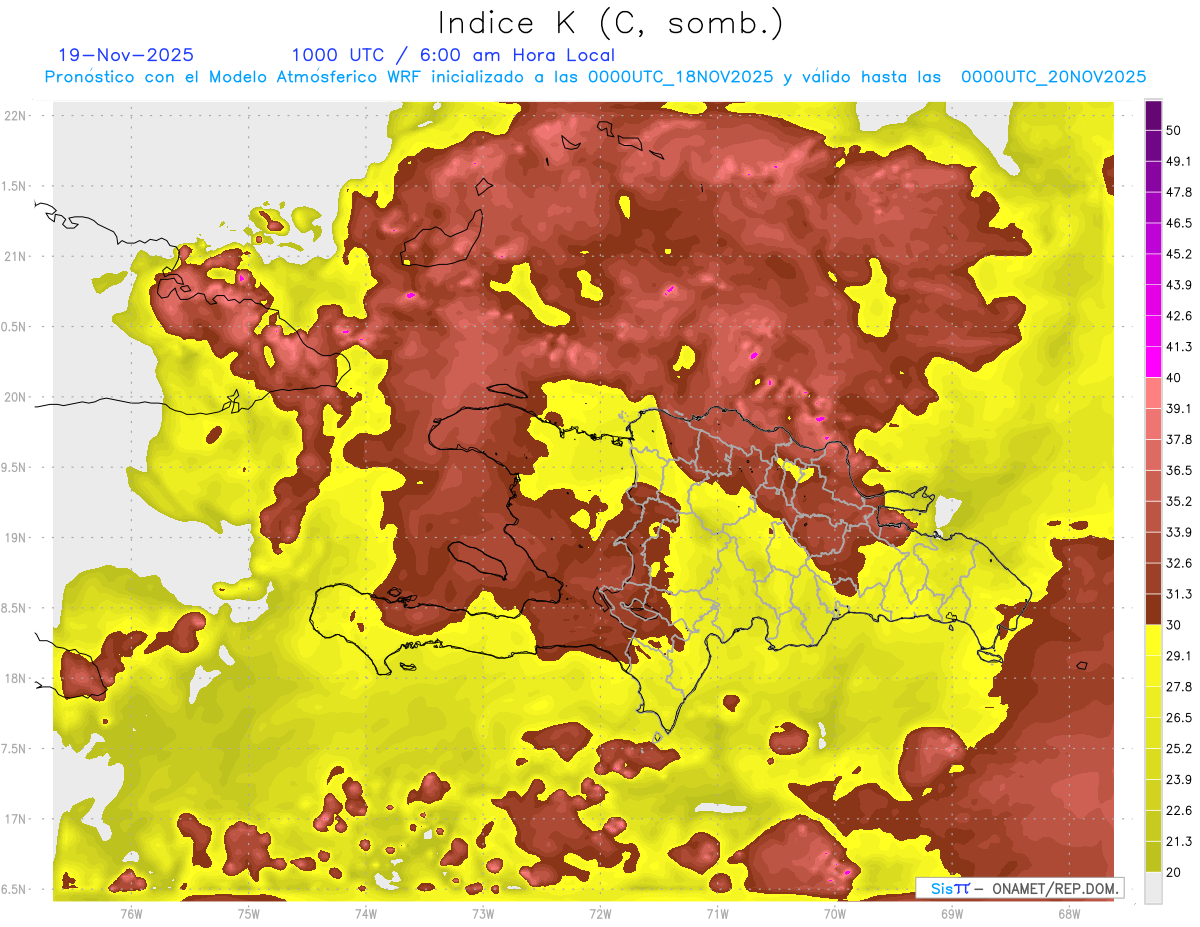Click the "46.5" color scale label
The width and height of the screenshot is (1200, 927).
[1178, 223]
